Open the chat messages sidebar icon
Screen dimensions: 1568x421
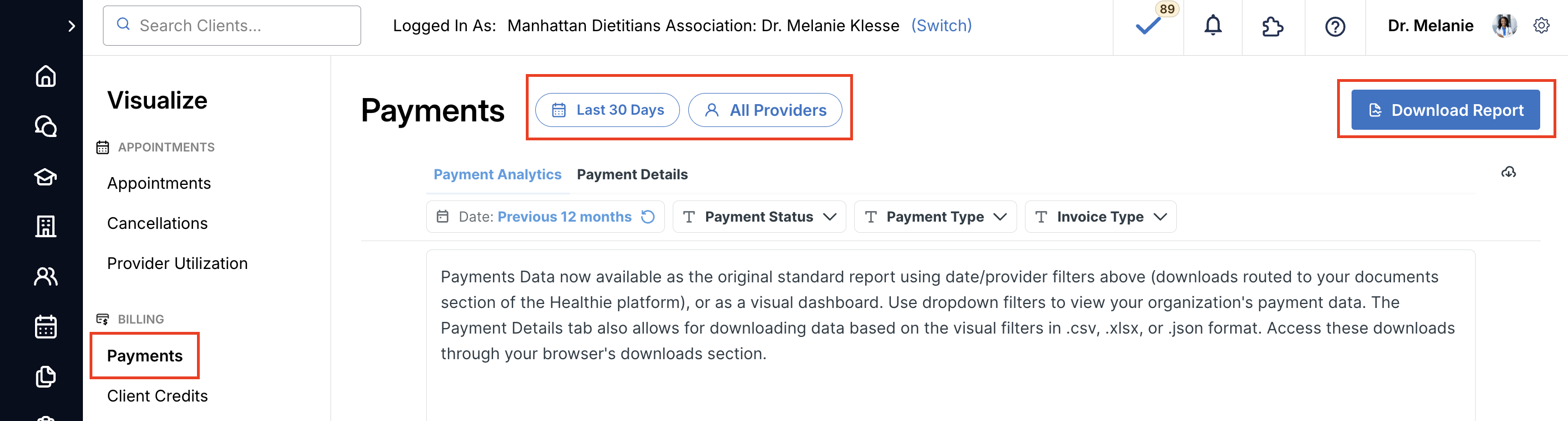pyautogui.click(x=46, y=126)
